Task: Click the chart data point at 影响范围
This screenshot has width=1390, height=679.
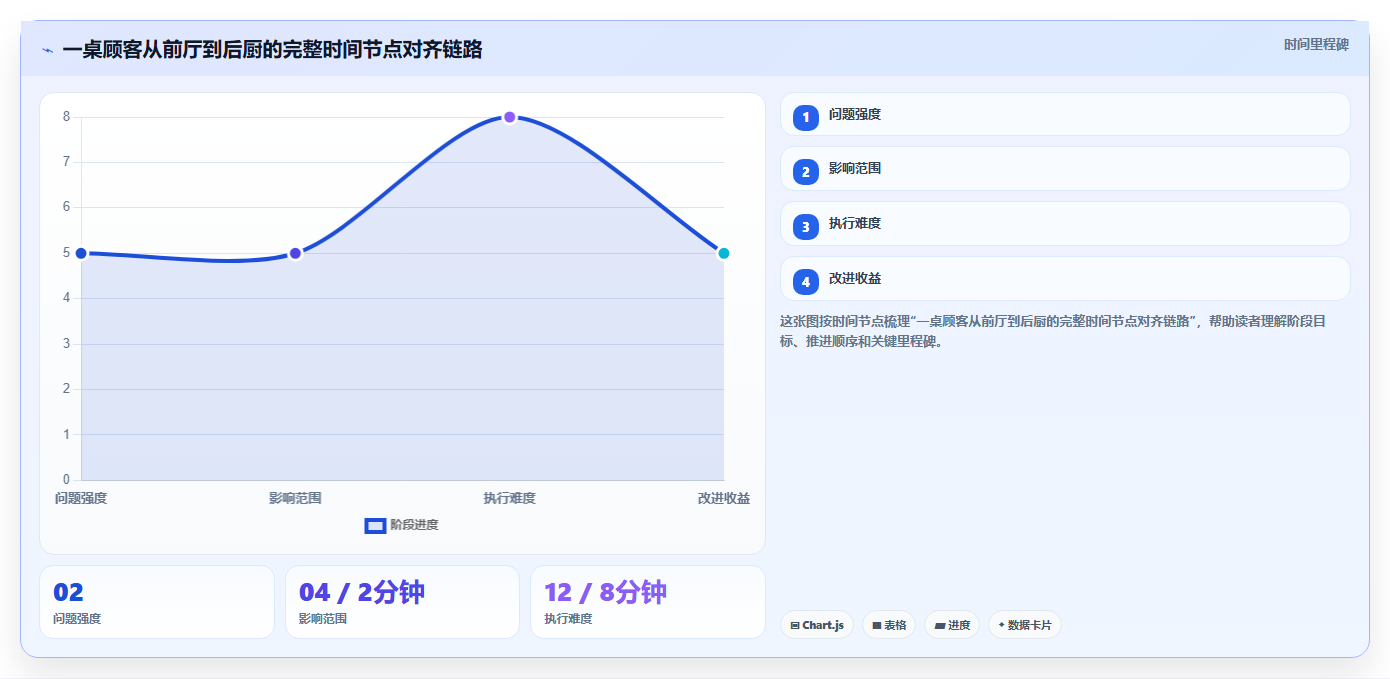Action: click(x=295, y=253)
